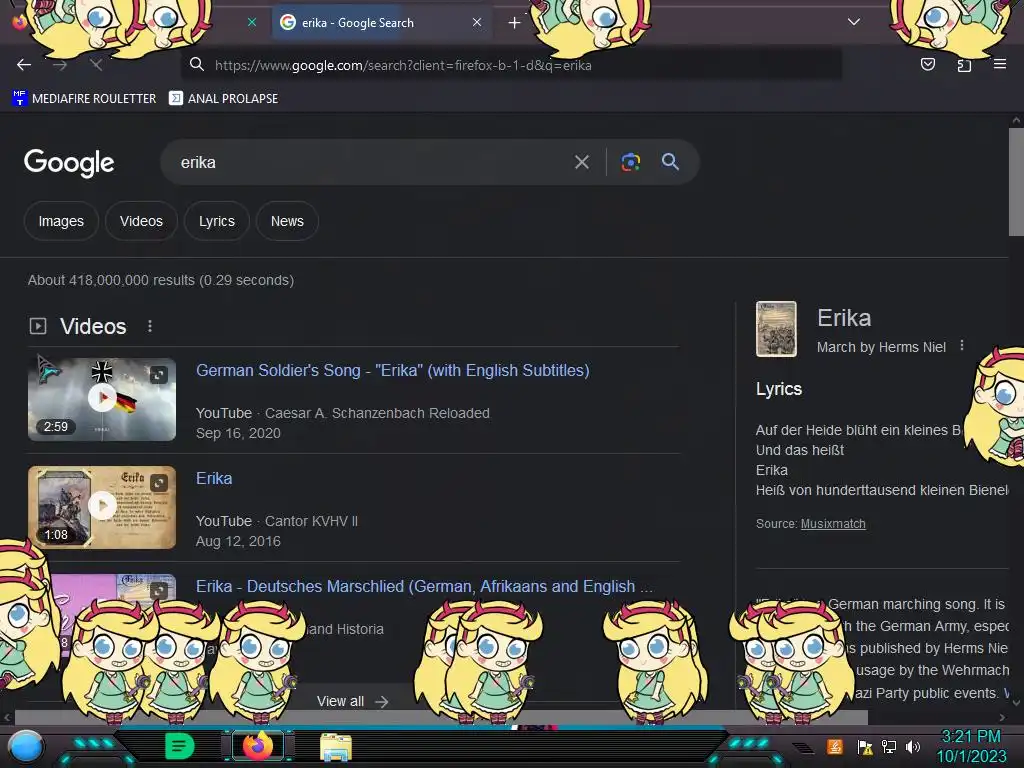1024x768 pixels.
Task: Go back with the browser back arrow
Action: (x=24, y=65)
